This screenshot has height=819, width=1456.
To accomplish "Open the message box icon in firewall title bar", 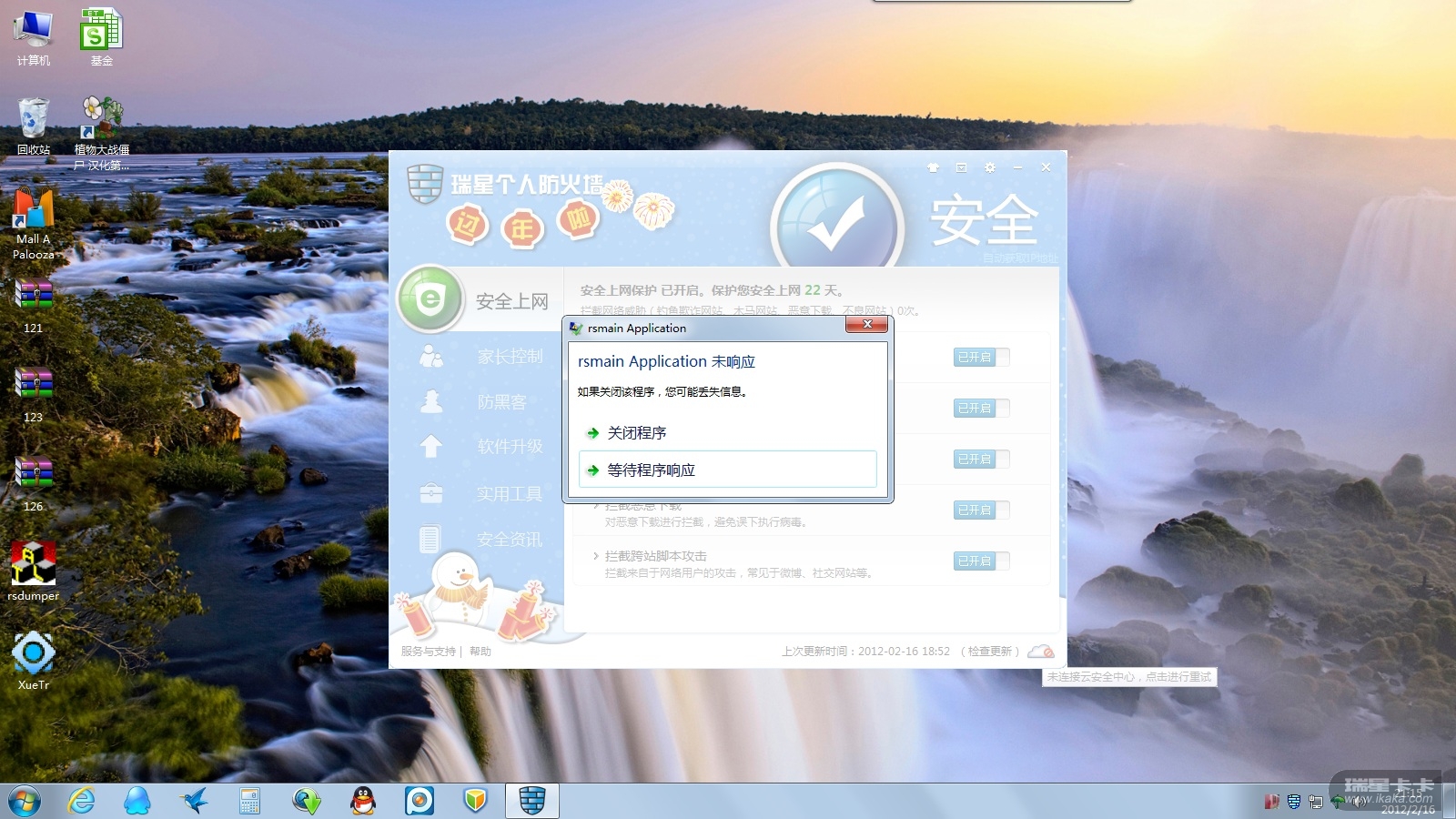I will point(961,167).
